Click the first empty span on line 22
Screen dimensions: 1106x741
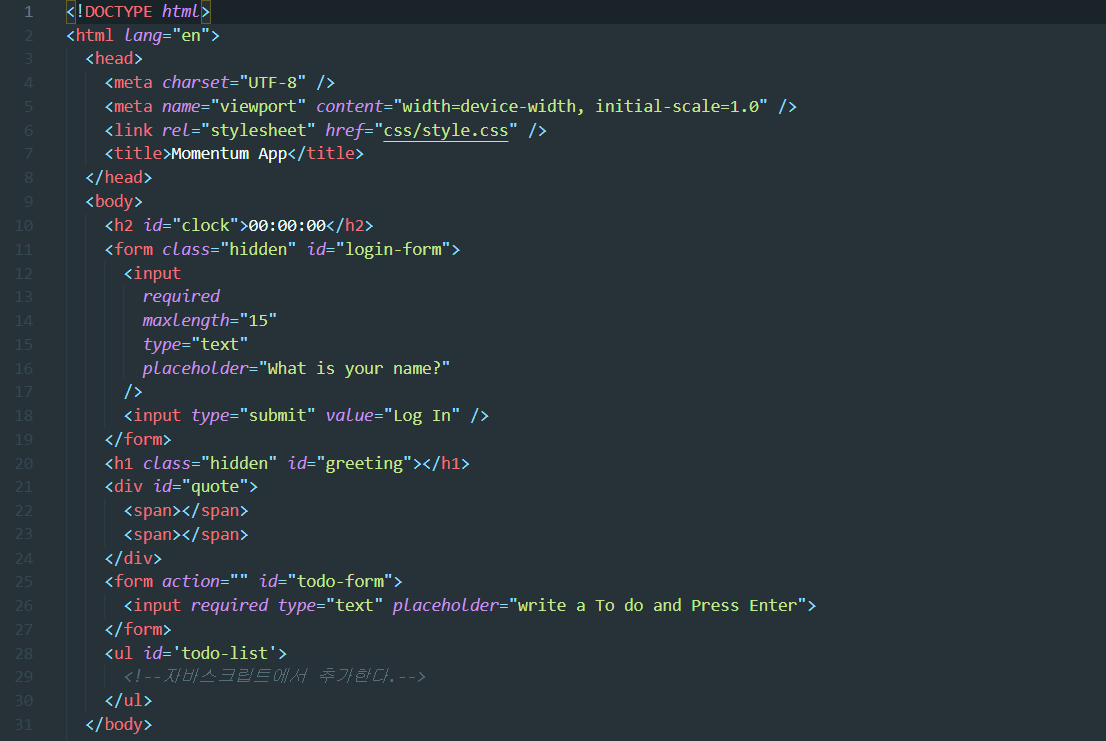(x=186, y=510)
